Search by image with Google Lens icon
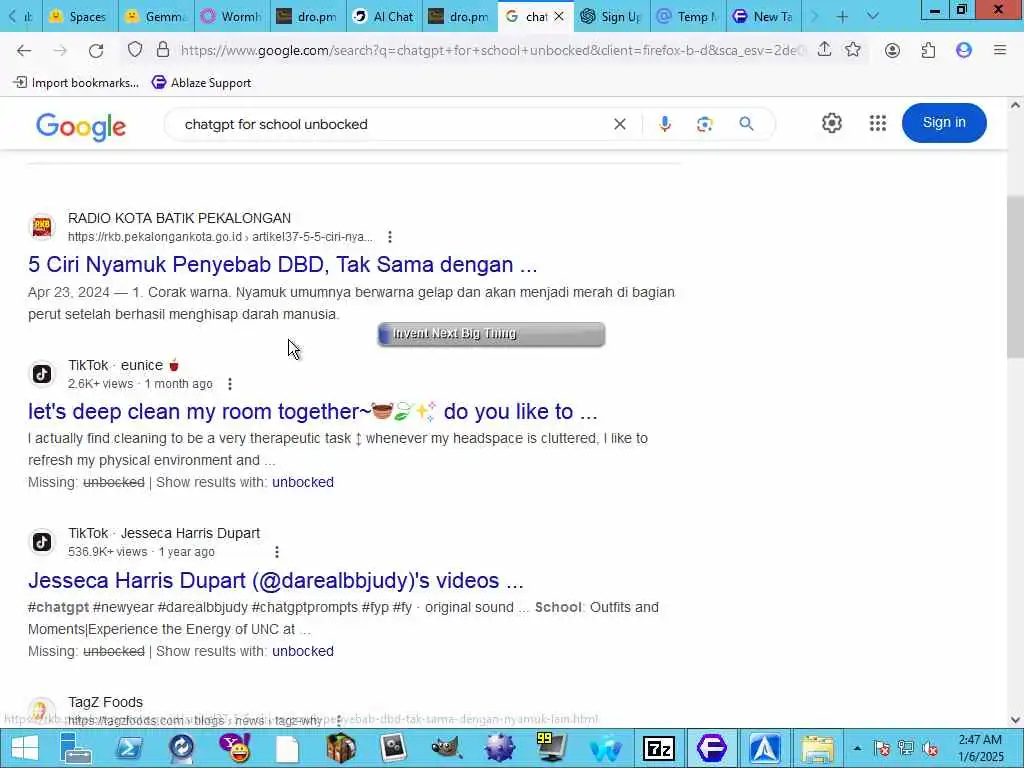Image resolution: width=1024 pixels, height=768 pixels. pyautogui.click(x=705, y=124)
